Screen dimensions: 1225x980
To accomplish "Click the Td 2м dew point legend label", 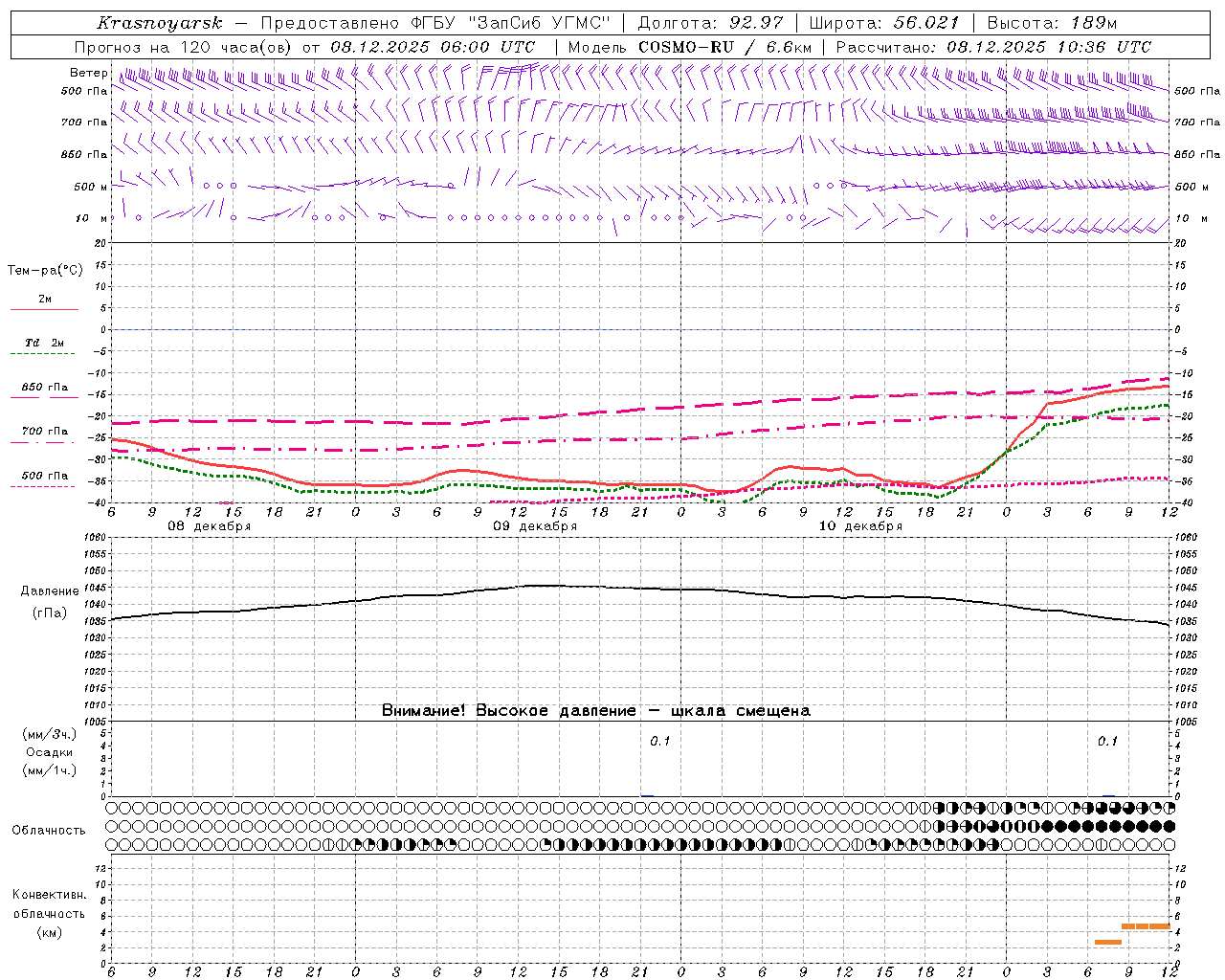I will [x=45, y=343].
